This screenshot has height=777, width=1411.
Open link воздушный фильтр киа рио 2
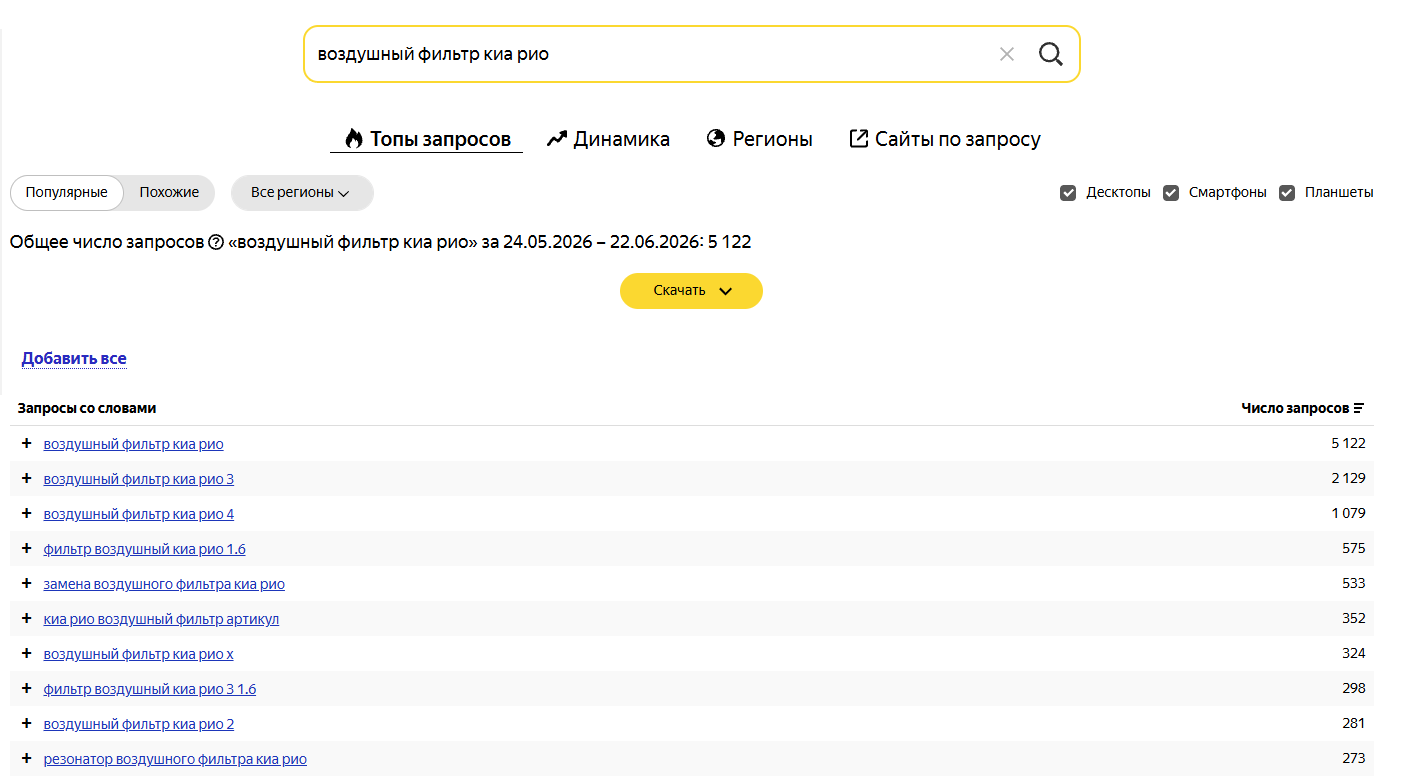pyautogui.click(x=139, y=724)
